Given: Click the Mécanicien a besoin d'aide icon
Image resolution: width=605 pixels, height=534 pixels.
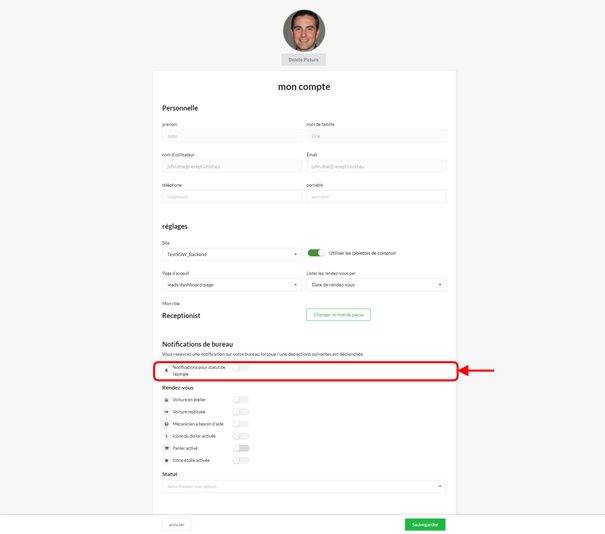Looking at the screenshot, I should (166, 424).
